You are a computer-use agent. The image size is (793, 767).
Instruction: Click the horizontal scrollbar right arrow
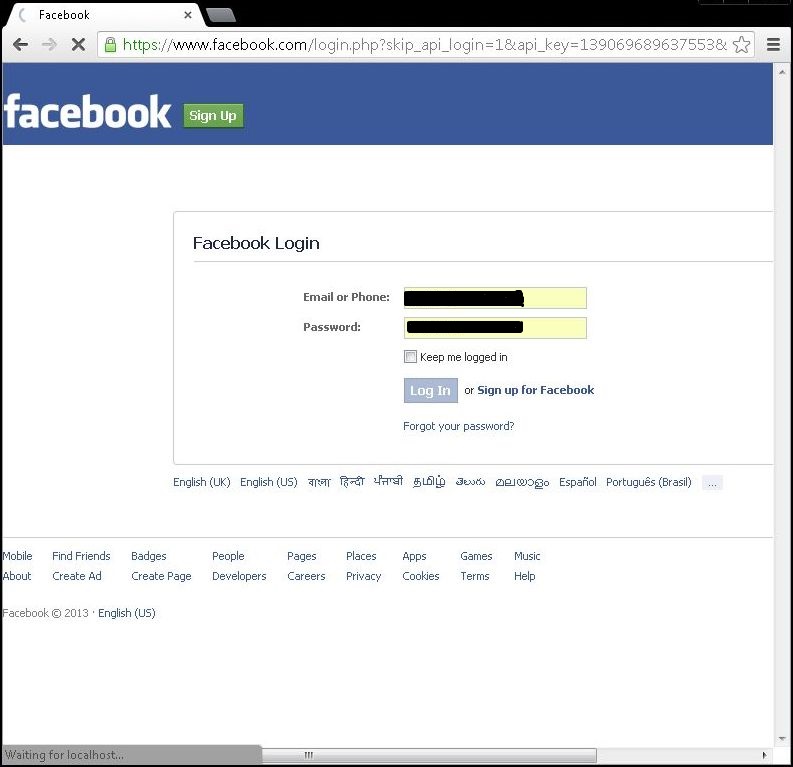[x=764, y=755]
